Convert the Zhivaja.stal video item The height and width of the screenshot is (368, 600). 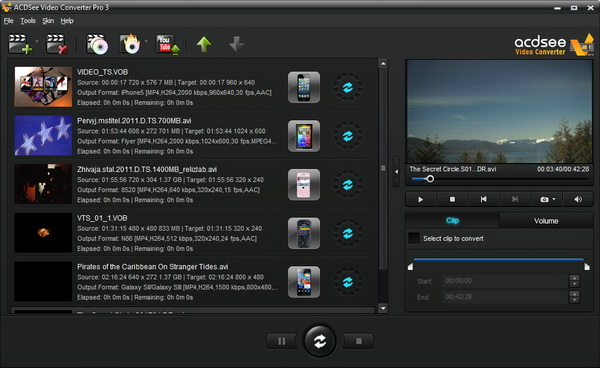(x=348, y=185)
